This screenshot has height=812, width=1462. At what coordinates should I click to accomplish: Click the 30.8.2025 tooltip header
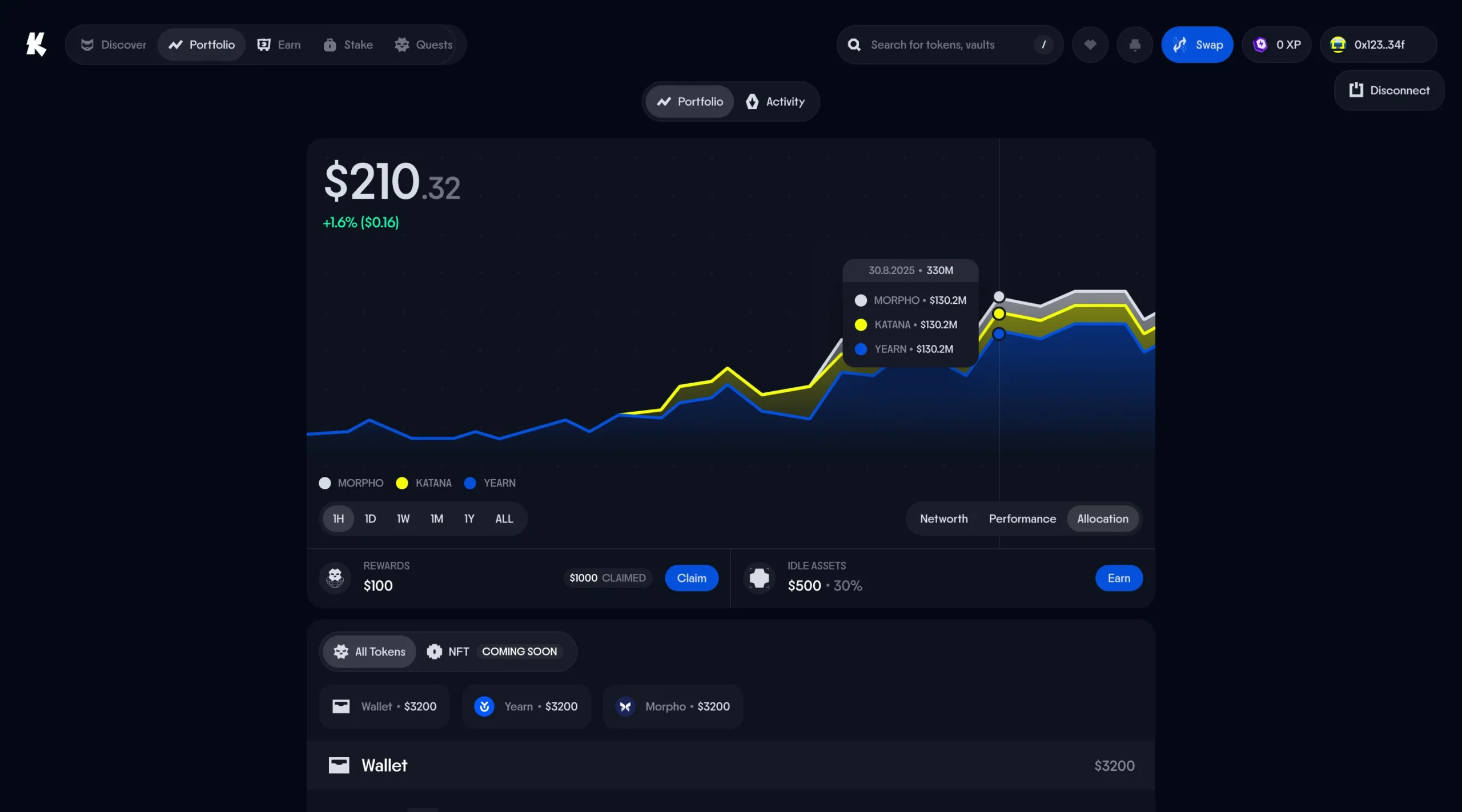point(910,270)
